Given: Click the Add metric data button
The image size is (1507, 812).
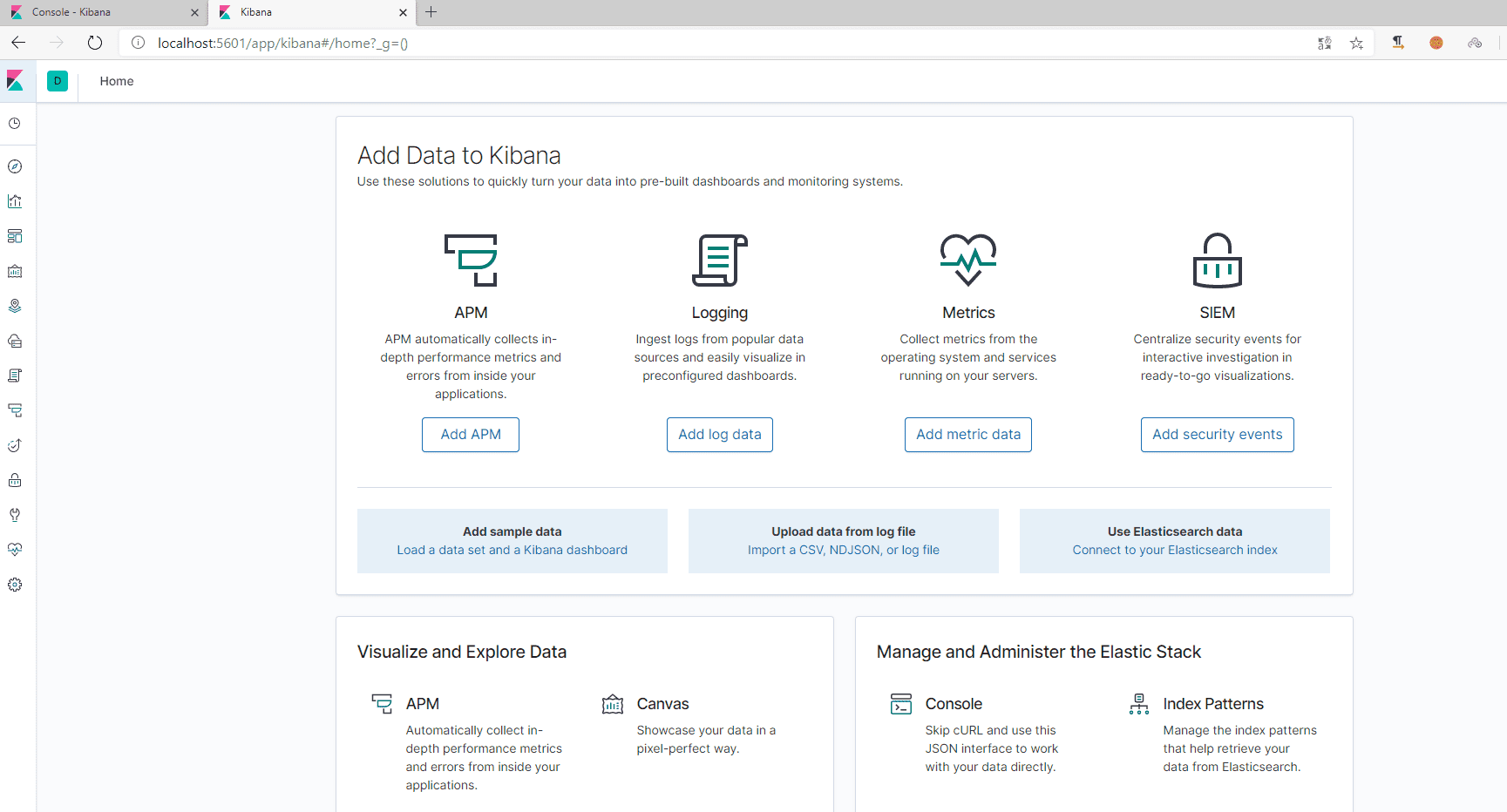Looking at the screenshot, I should (968, 435).
